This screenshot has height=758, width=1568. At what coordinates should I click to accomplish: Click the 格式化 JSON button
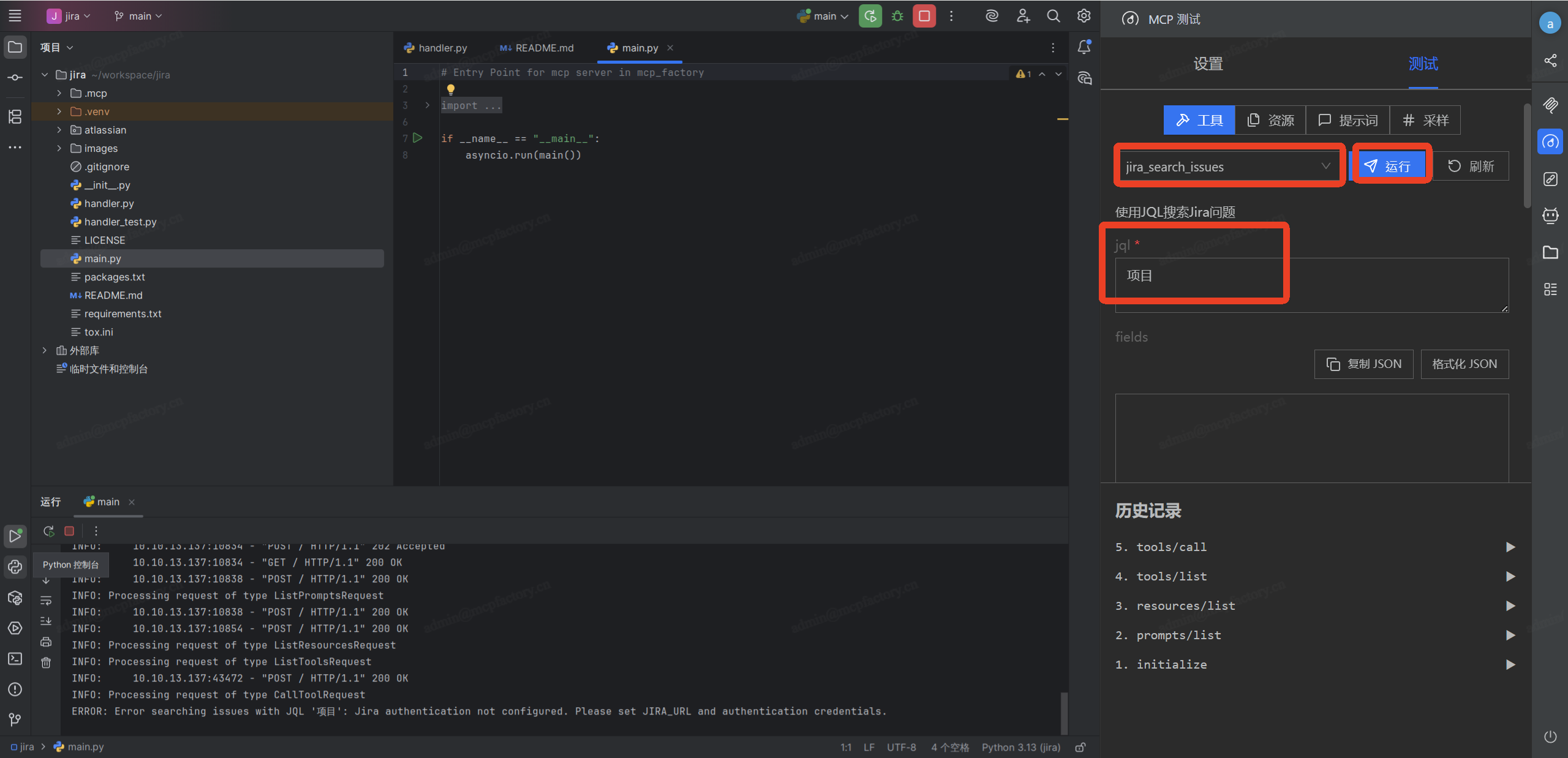tap(1464, 364)
